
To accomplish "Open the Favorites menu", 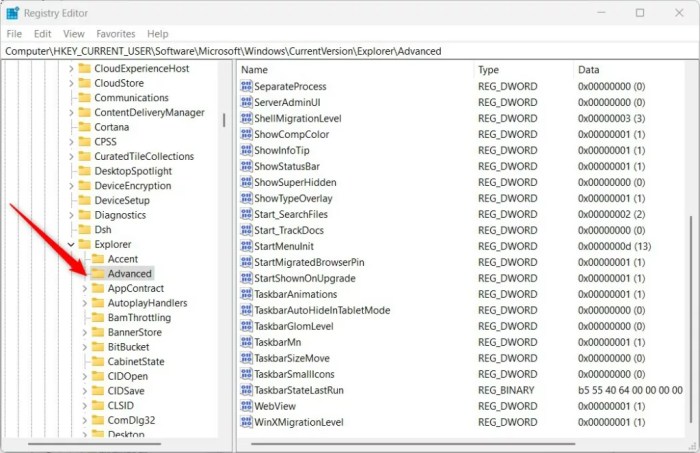I will 116,34.
